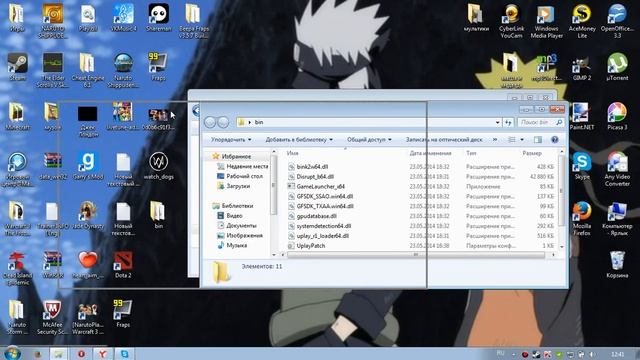The width and height of the screenshot is (640, 360).
Task: Select the watch_dogs desktop icon
Action: [158, 166]
